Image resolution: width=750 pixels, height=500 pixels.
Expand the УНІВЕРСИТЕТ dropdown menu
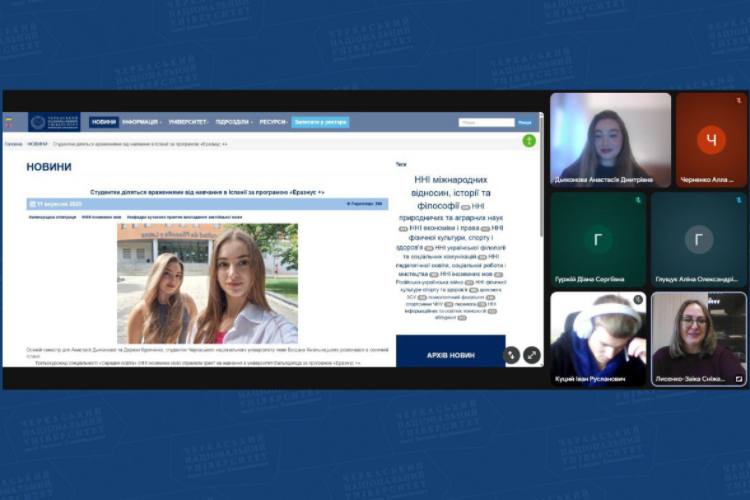click(189, 122)
